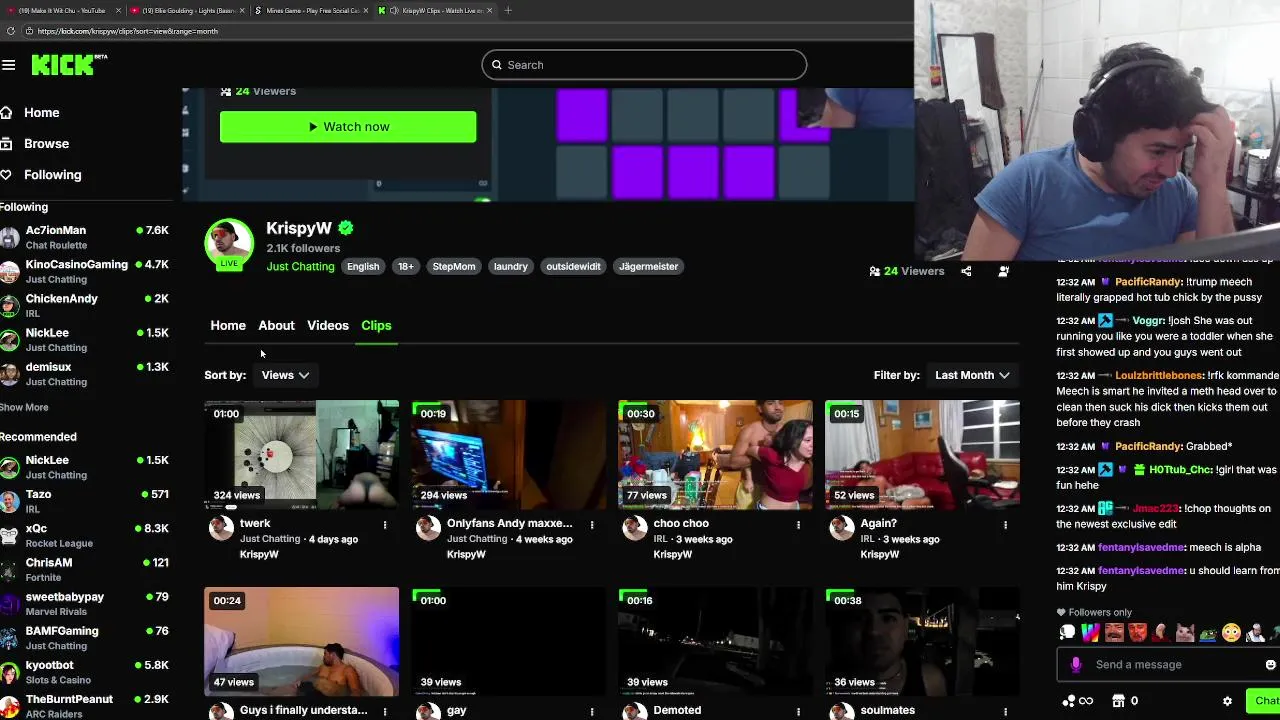This screenshot has width=1280, height=720.
Task: Go to Home in sidebar
Action: coord(42,113)
